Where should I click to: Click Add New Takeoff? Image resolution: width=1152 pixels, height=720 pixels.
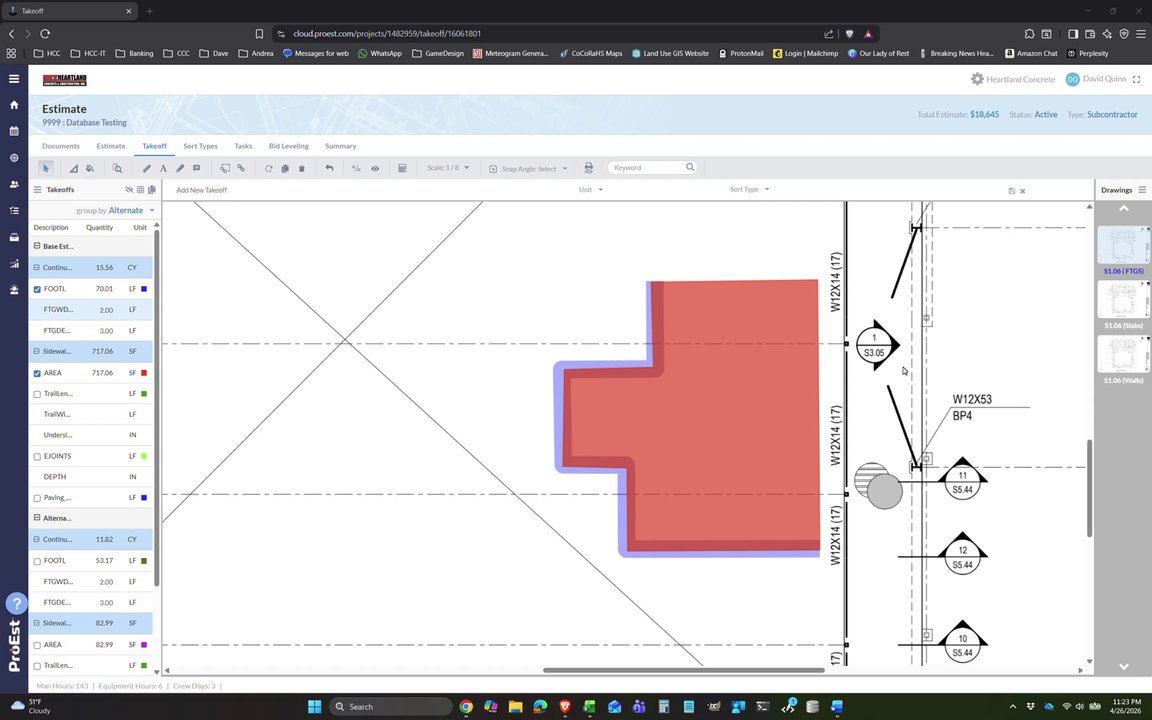coord(201,190)
